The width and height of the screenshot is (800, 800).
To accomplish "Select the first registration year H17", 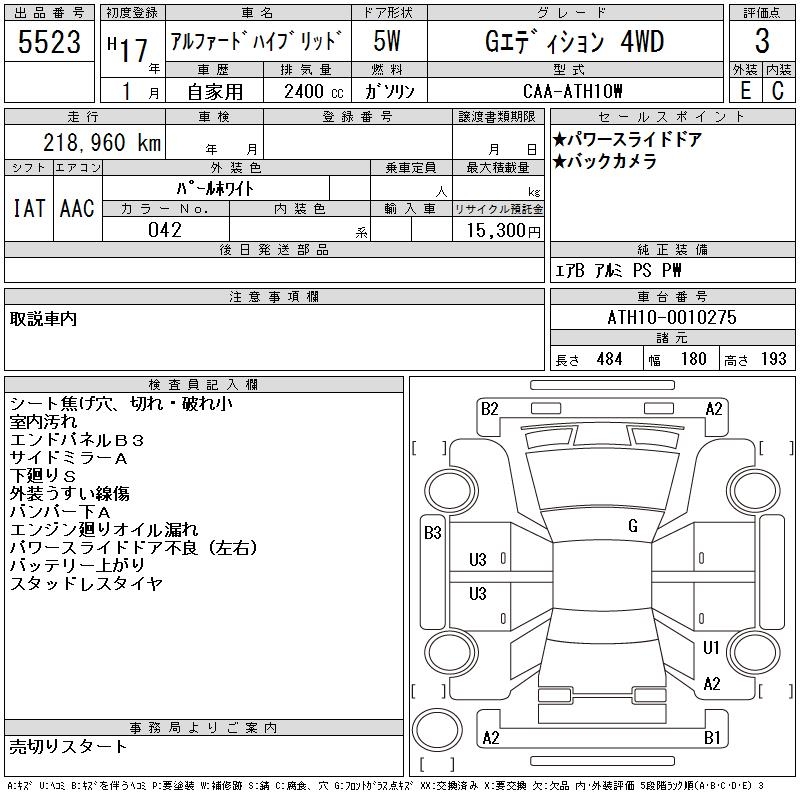I will [x=128, y=48].
